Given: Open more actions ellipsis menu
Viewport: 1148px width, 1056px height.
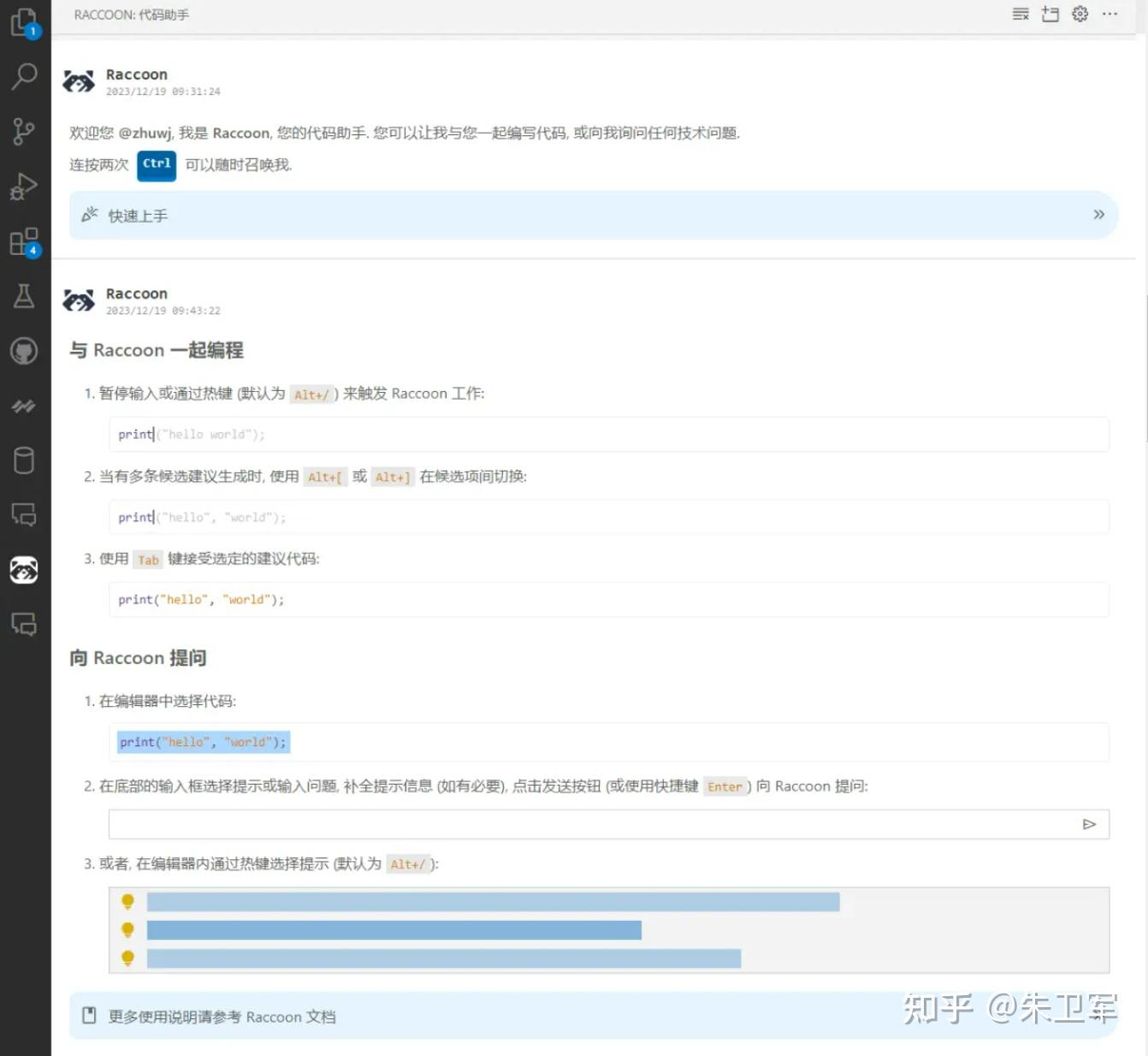Looking at the screenshot, I should coord(1110,14).
